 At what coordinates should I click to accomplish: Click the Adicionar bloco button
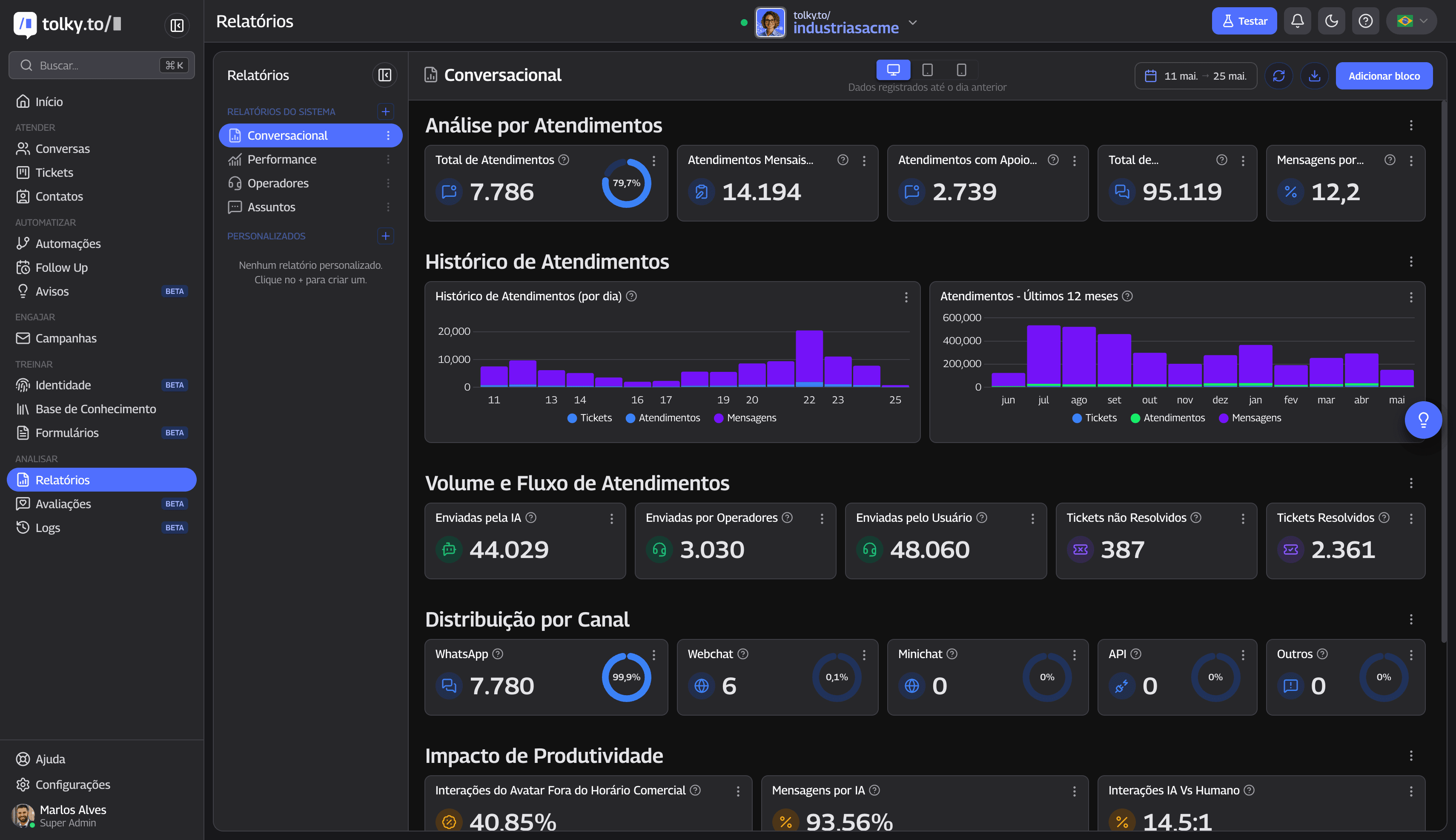[1383, 76]
